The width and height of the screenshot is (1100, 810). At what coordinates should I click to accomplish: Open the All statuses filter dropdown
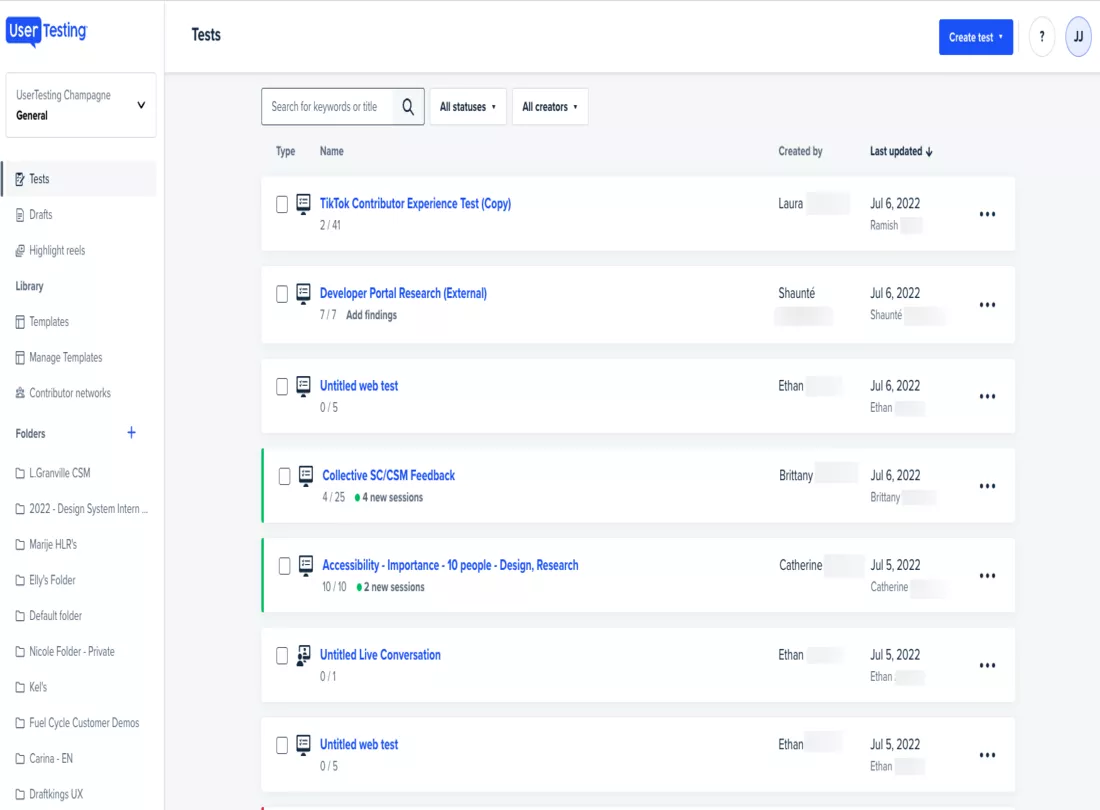(468, 107)
